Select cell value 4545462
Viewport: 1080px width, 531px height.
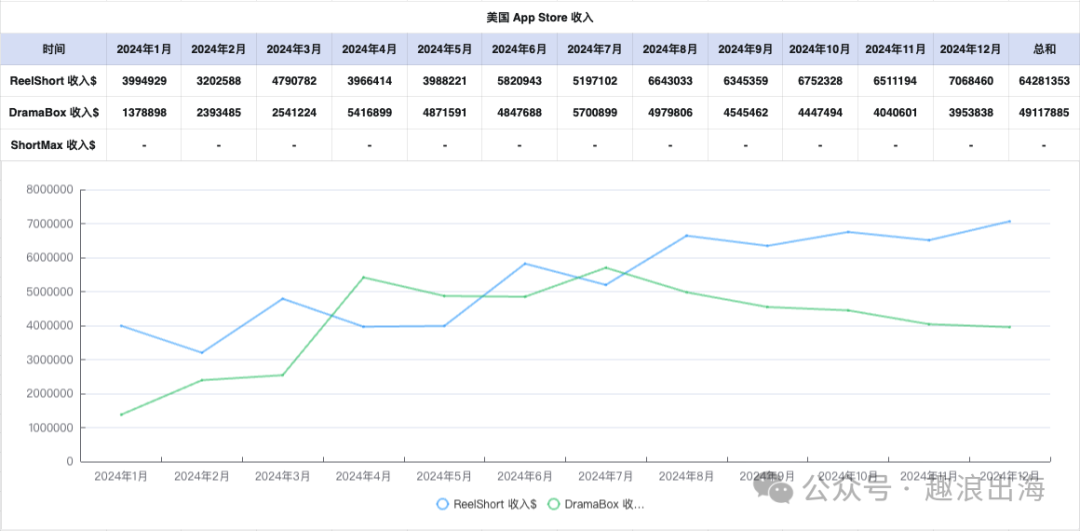(745, 113)
